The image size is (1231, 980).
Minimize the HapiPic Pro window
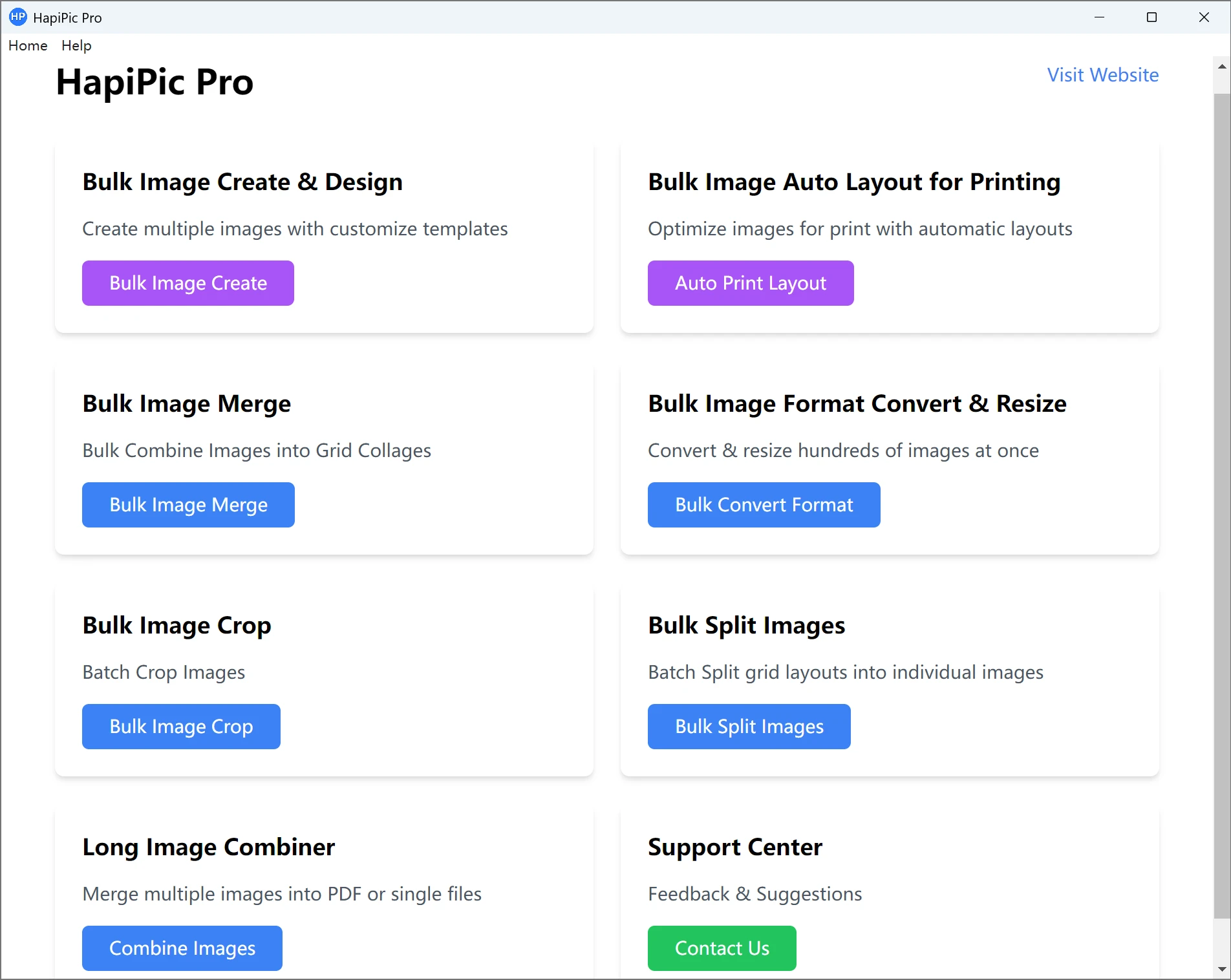1099,17
